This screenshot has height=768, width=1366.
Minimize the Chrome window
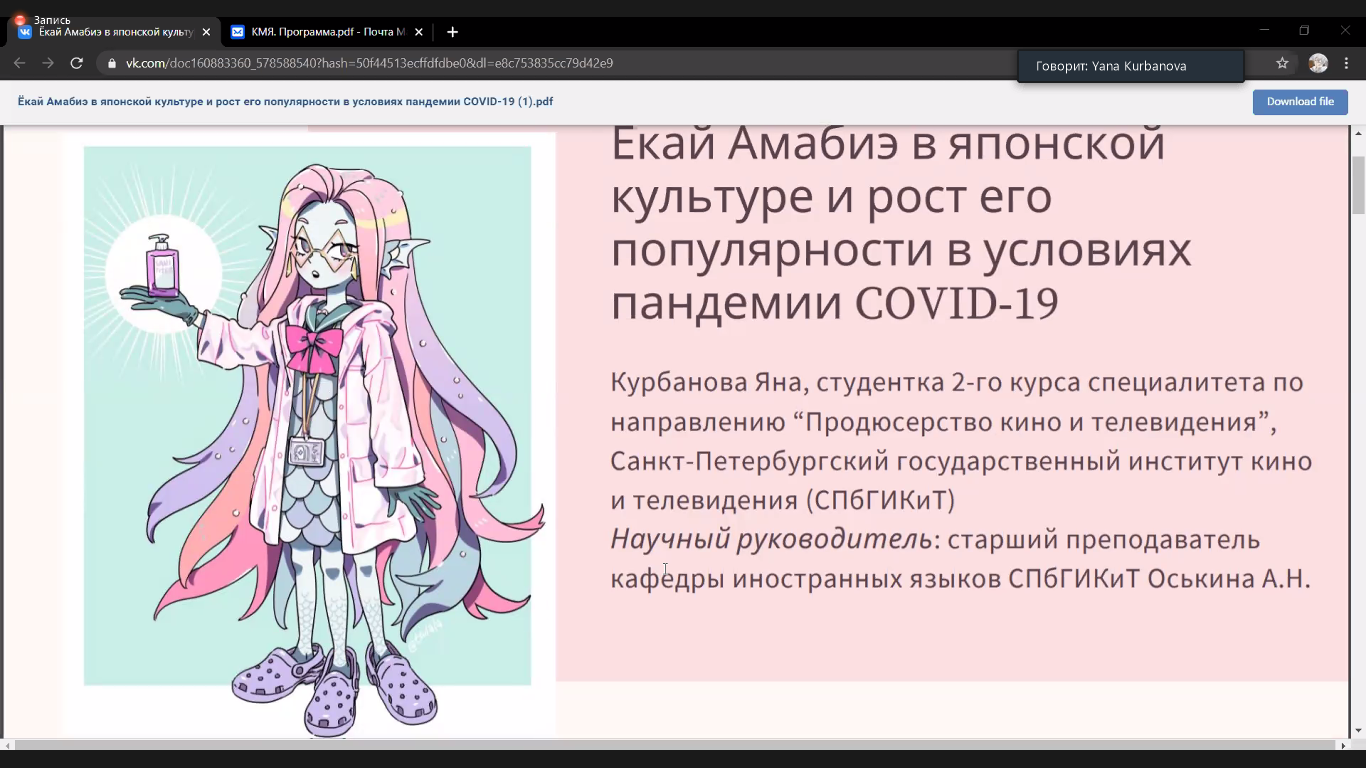pos(1264,31)
